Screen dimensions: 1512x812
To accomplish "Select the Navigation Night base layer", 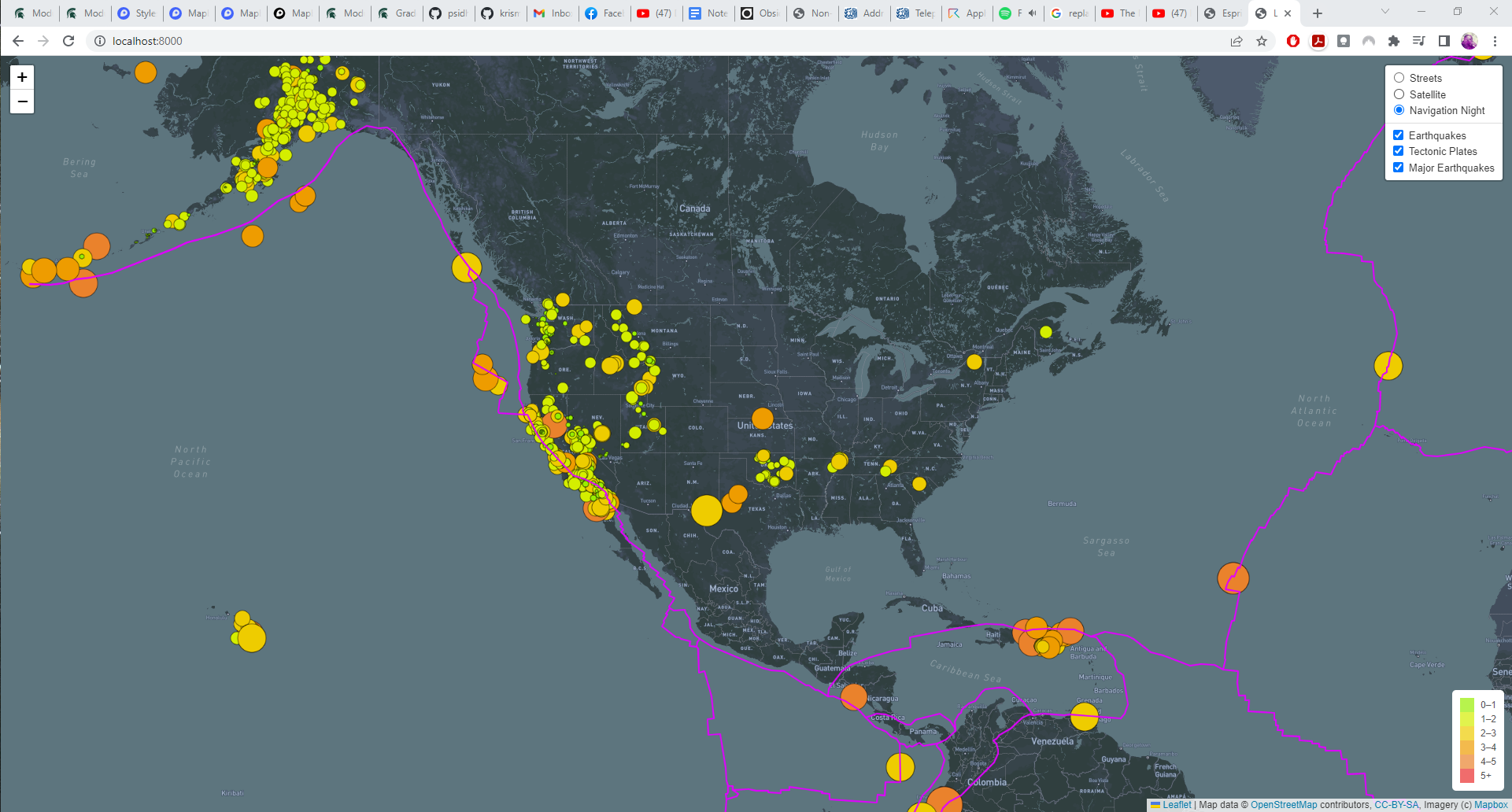I will pyautogui.click(x=1399, y=110).
